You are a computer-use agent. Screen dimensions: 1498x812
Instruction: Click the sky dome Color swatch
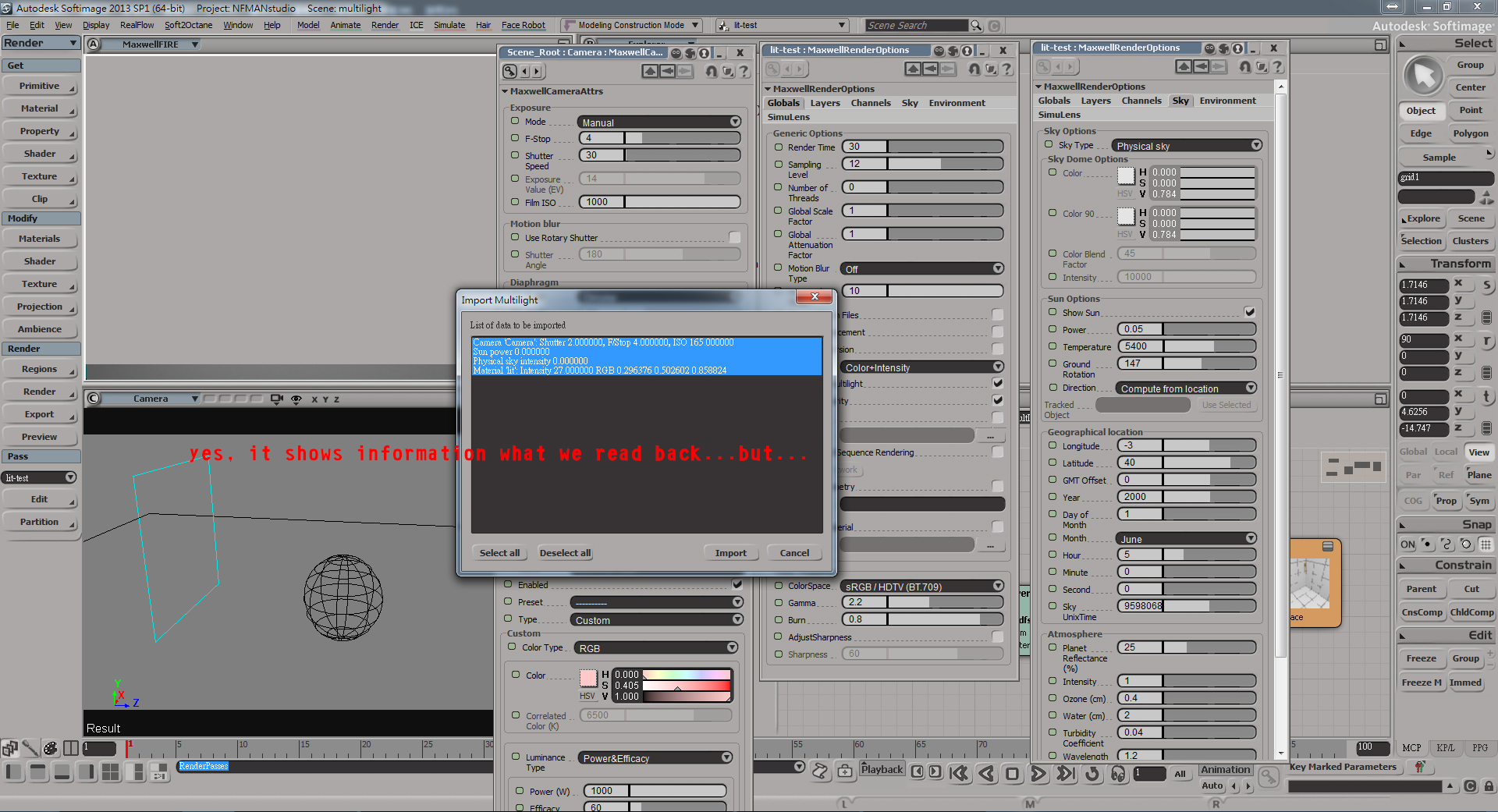point(1126,176)
